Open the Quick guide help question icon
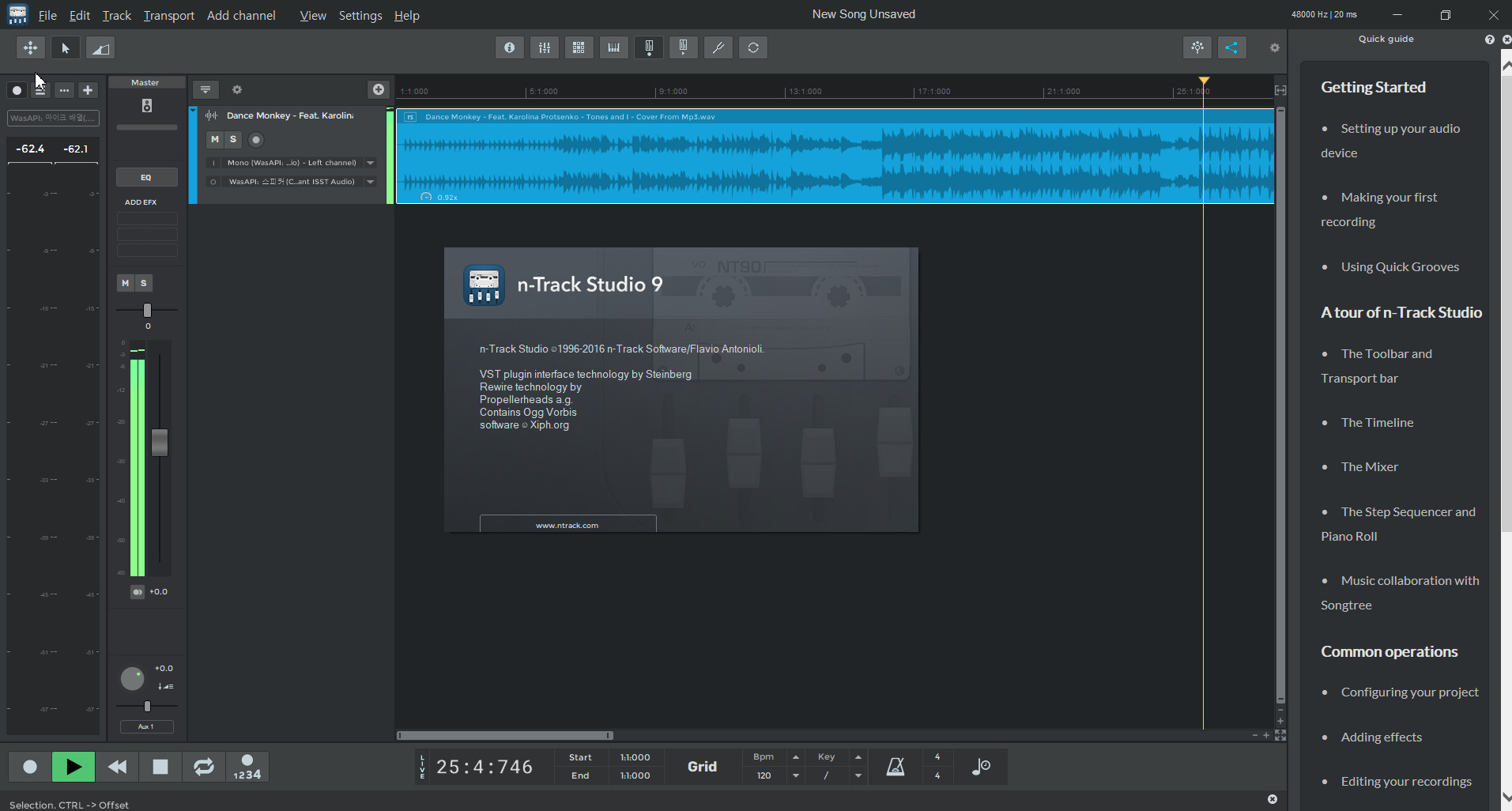The image size is (1512, 811). click(1489, 40)
